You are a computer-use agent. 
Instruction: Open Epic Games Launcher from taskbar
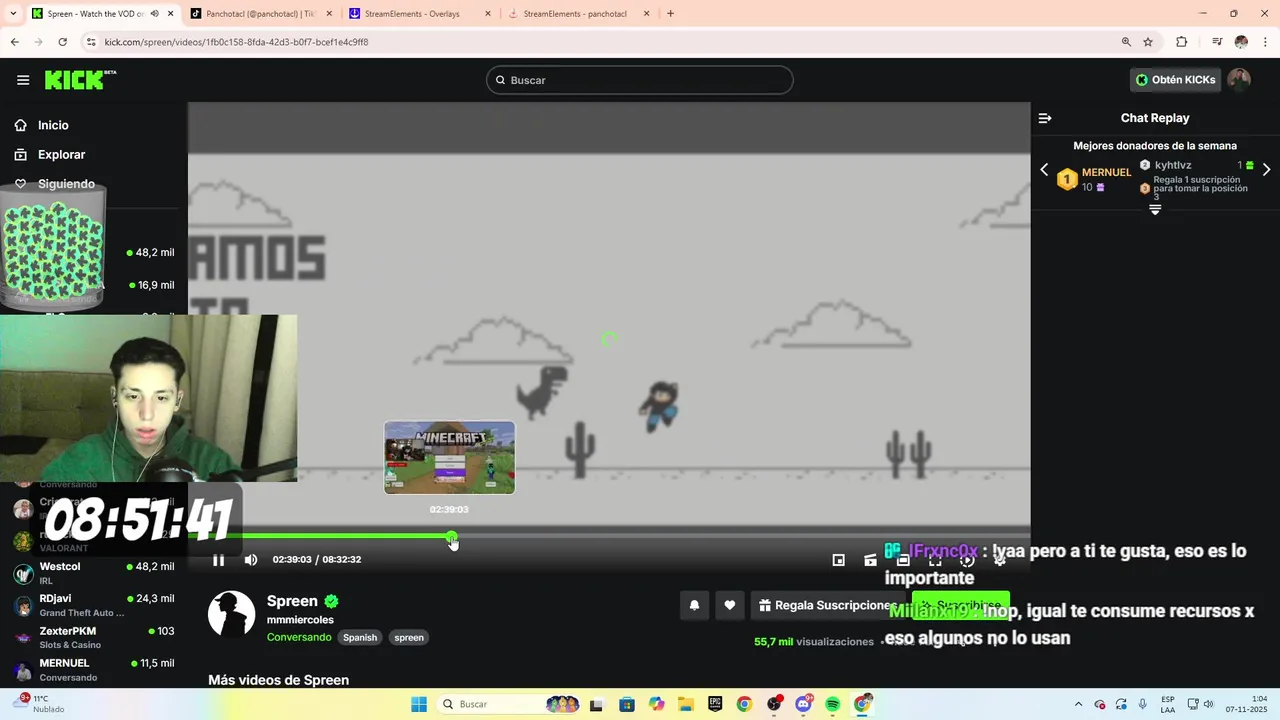coord(715,704)
